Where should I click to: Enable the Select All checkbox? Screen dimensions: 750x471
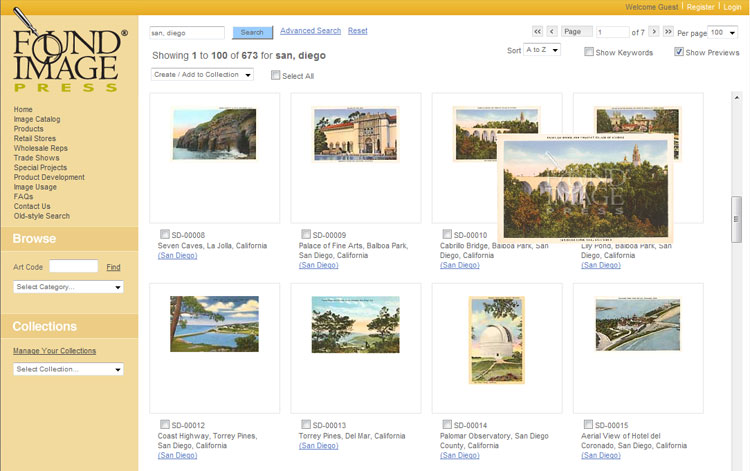276,75
